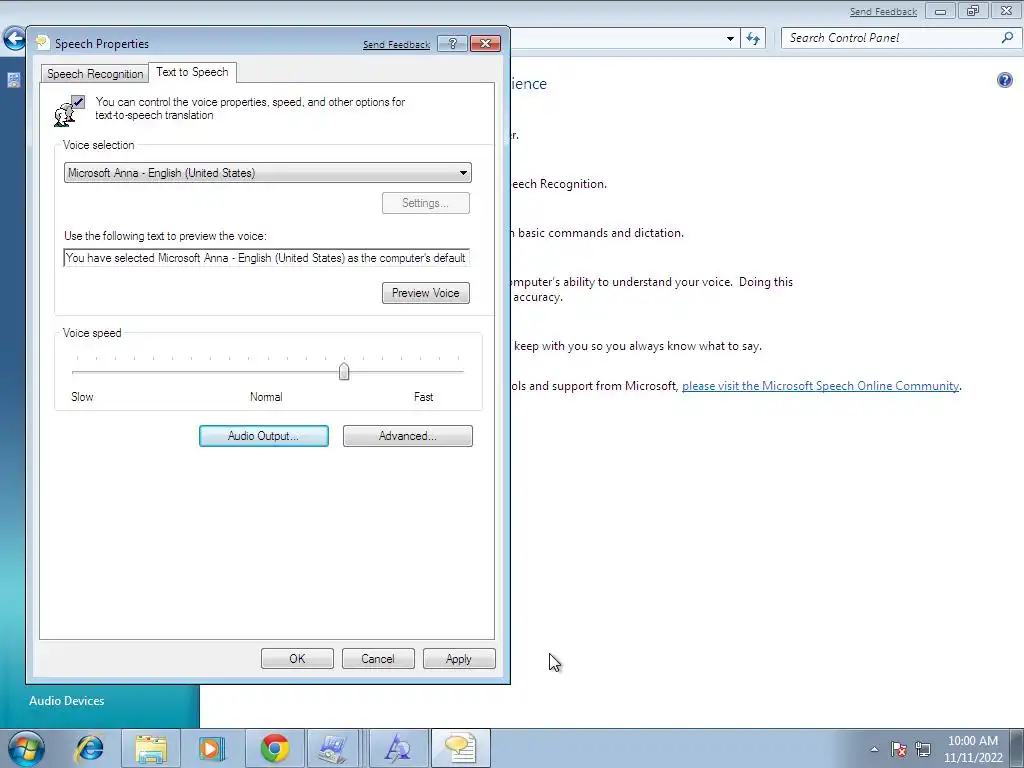Open Windows Explorer from the taskbar
Image resolution: width=1024 pixels, height=768 pixels.
tap(151, 748)
